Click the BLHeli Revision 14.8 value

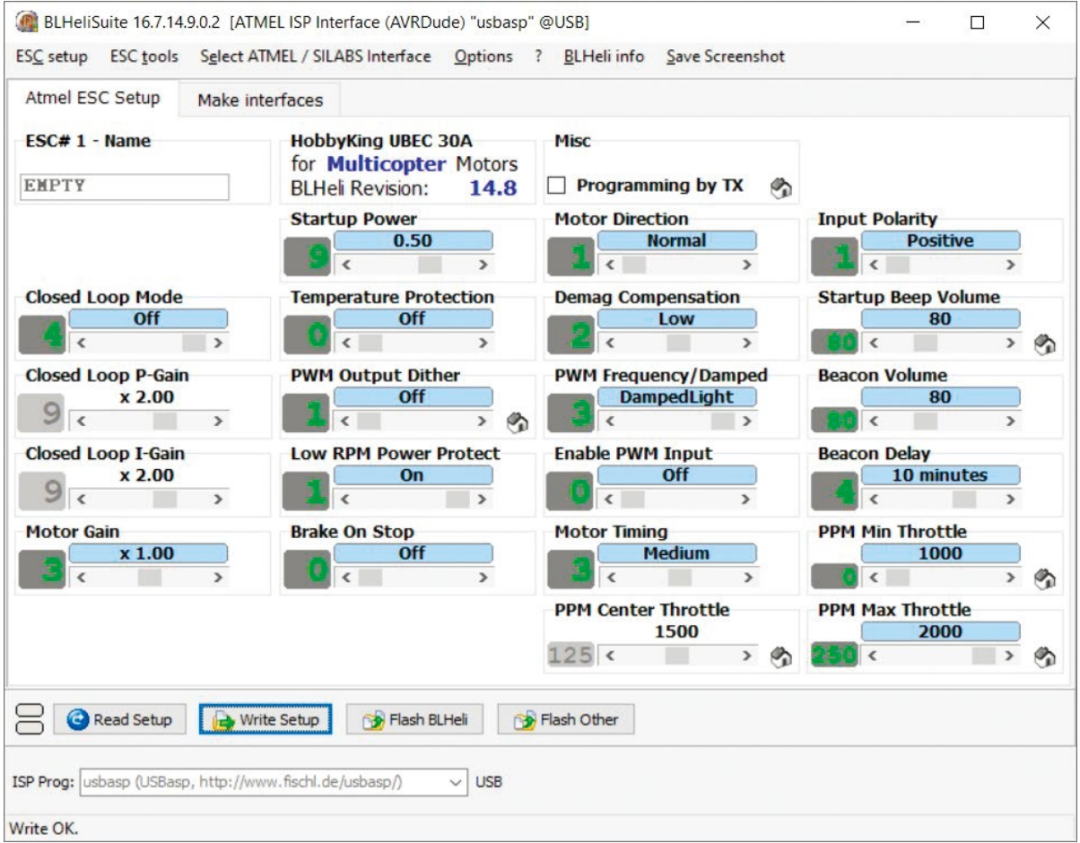(x=493, y=188)
